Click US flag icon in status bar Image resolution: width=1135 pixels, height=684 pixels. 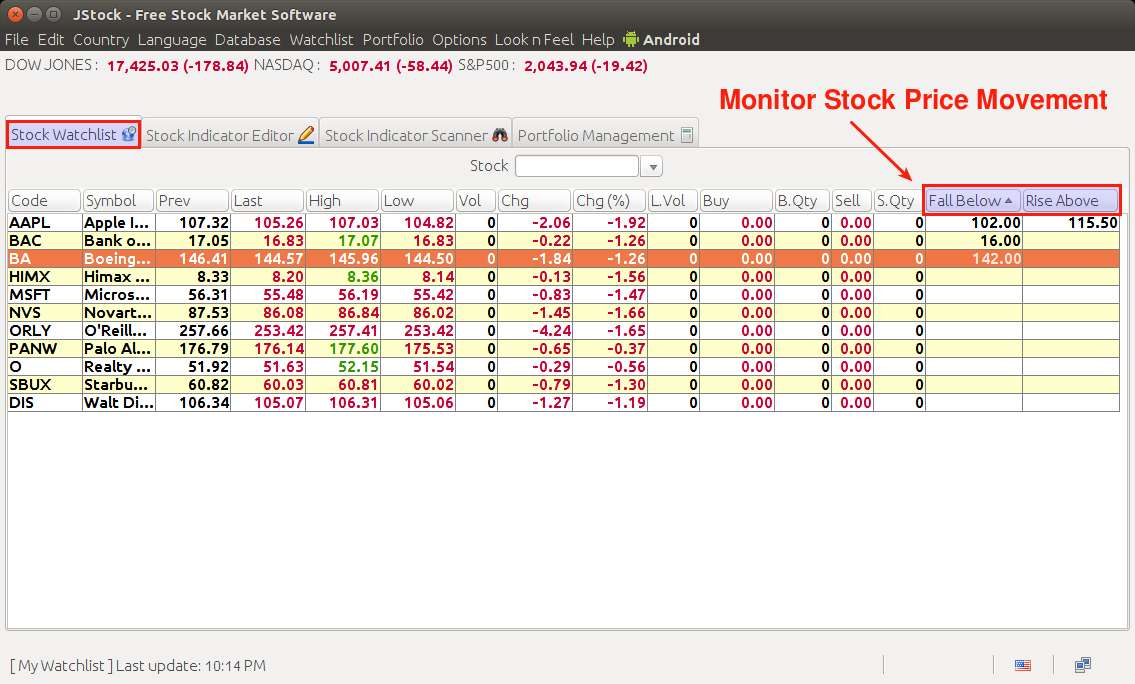1023,665
